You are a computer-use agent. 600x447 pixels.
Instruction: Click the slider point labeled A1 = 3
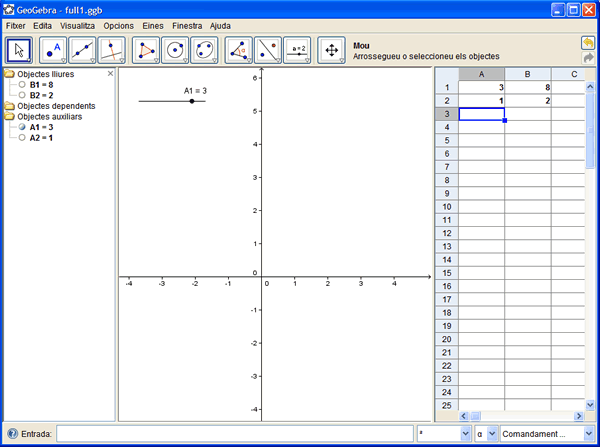(x=192, y=101)
